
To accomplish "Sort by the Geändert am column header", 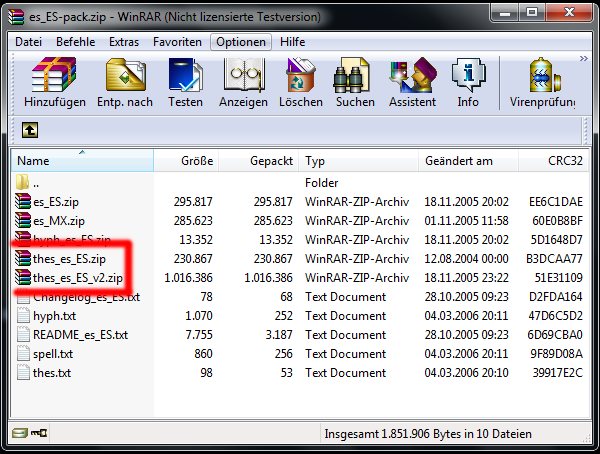I will coord(468,161).
